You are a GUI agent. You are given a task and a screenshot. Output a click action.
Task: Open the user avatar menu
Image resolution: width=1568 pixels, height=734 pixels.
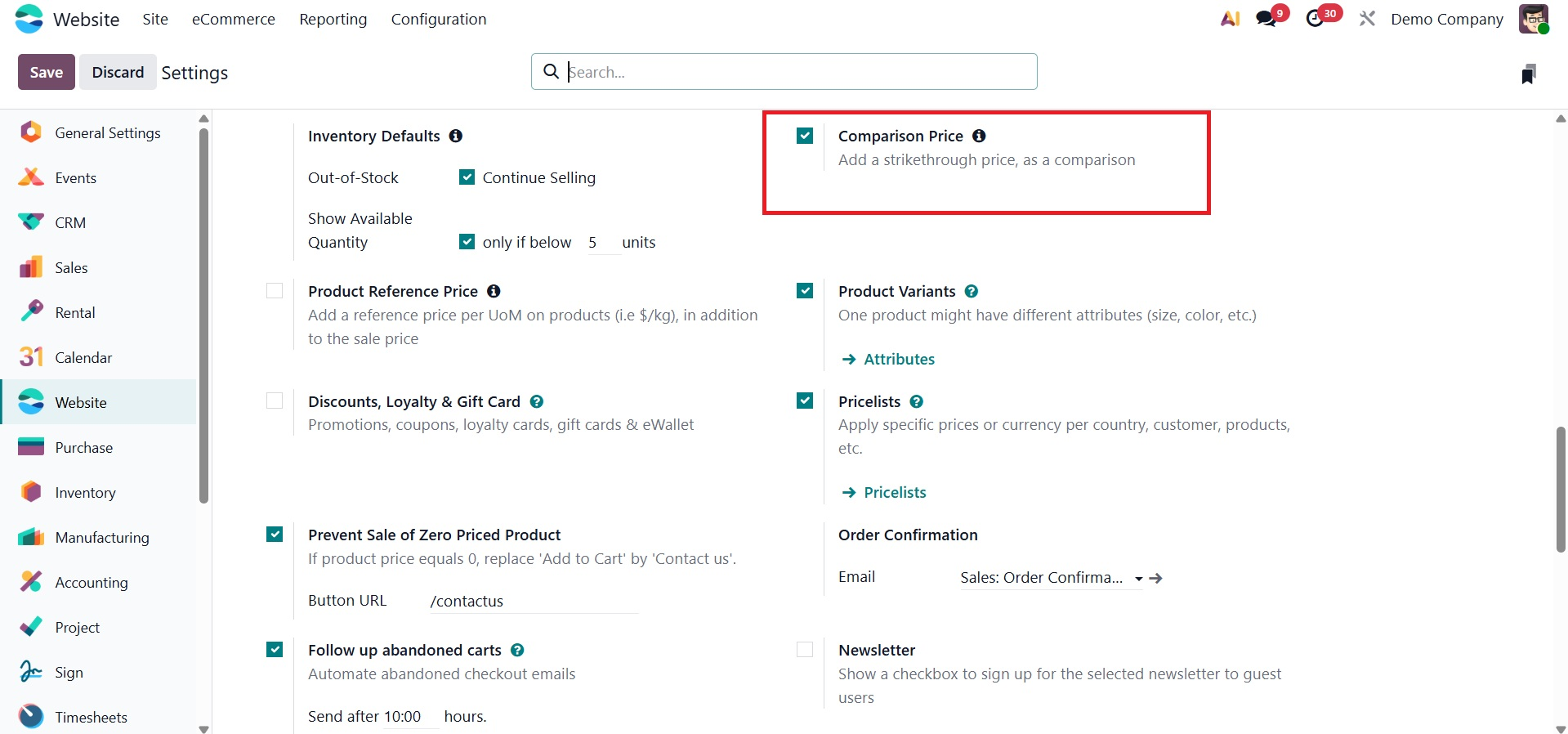[x=1533, y=19]
